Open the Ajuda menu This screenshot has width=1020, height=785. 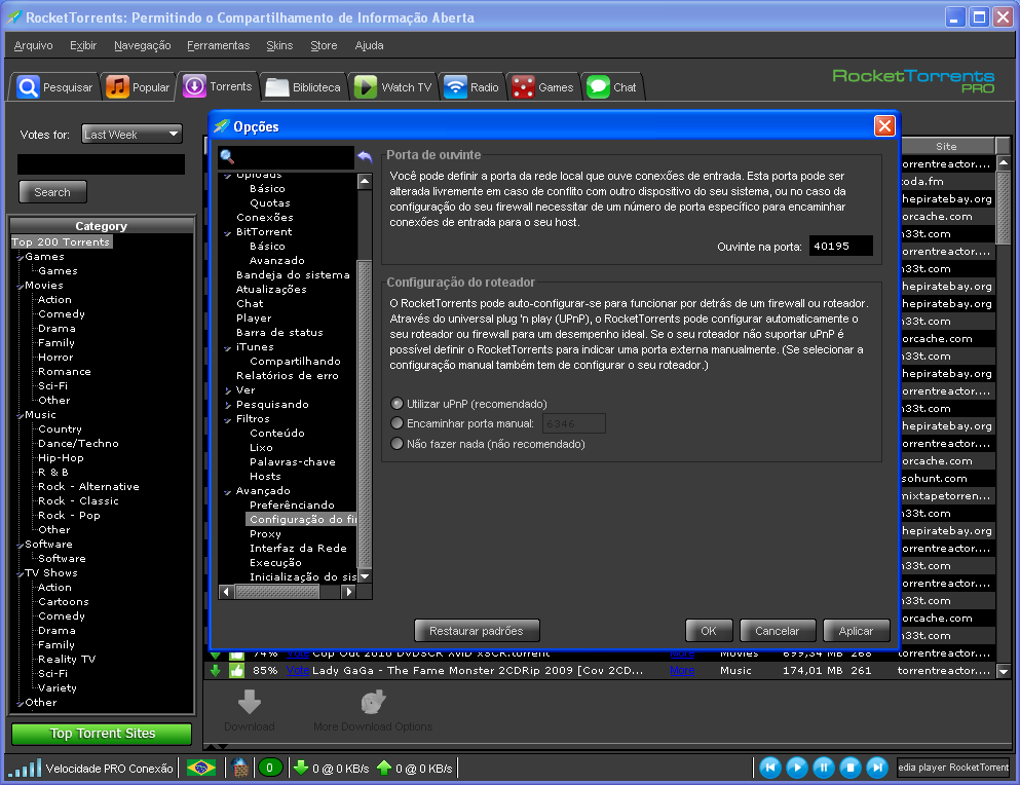point(369,46)
